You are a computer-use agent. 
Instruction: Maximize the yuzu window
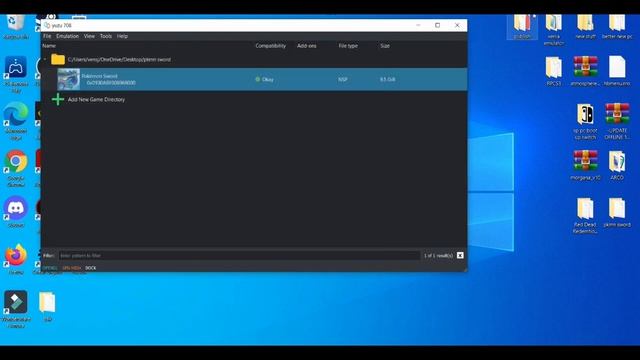438,25
